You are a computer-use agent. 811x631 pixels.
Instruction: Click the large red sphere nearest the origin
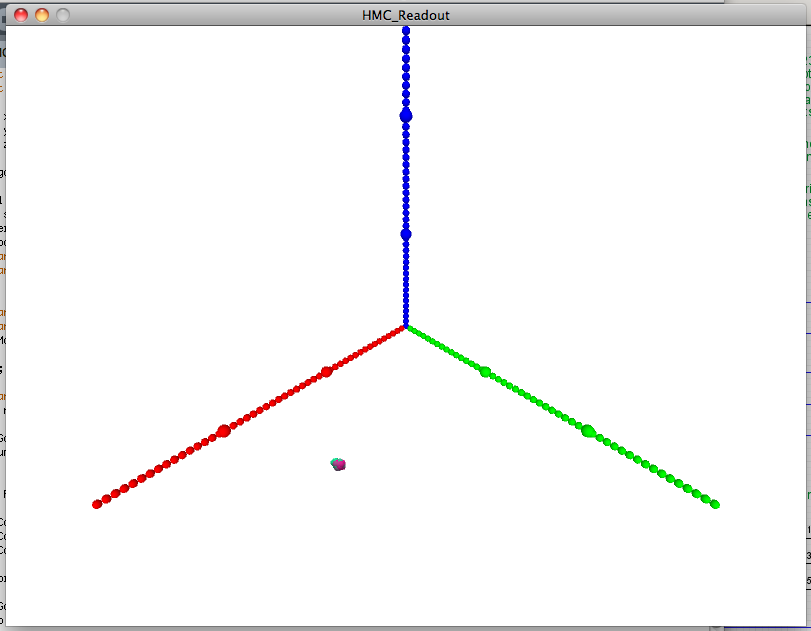[x=326, y=372]
